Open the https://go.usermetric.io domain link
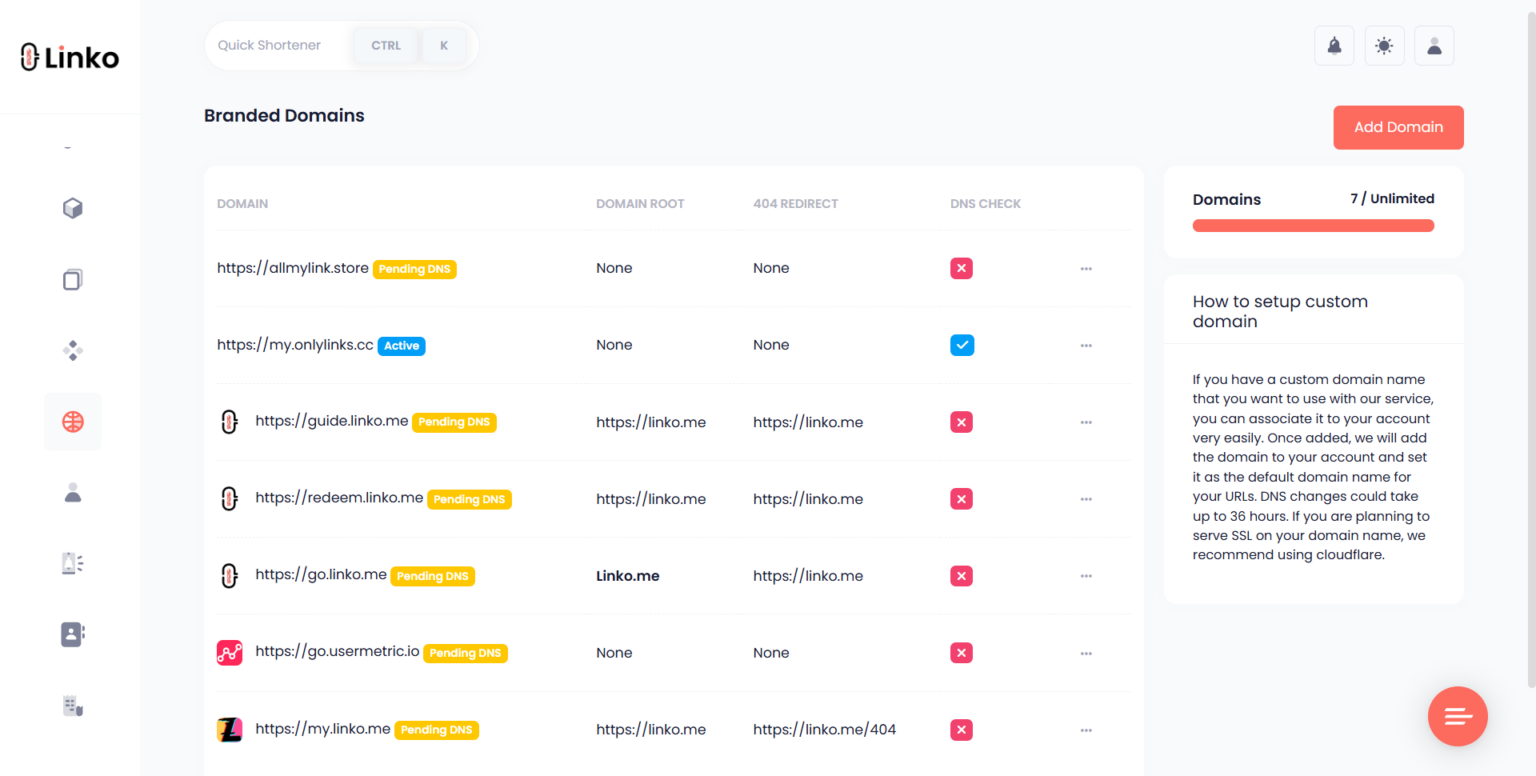The image size is (1536, 776). pyautogui.click(x=337, y=651)
